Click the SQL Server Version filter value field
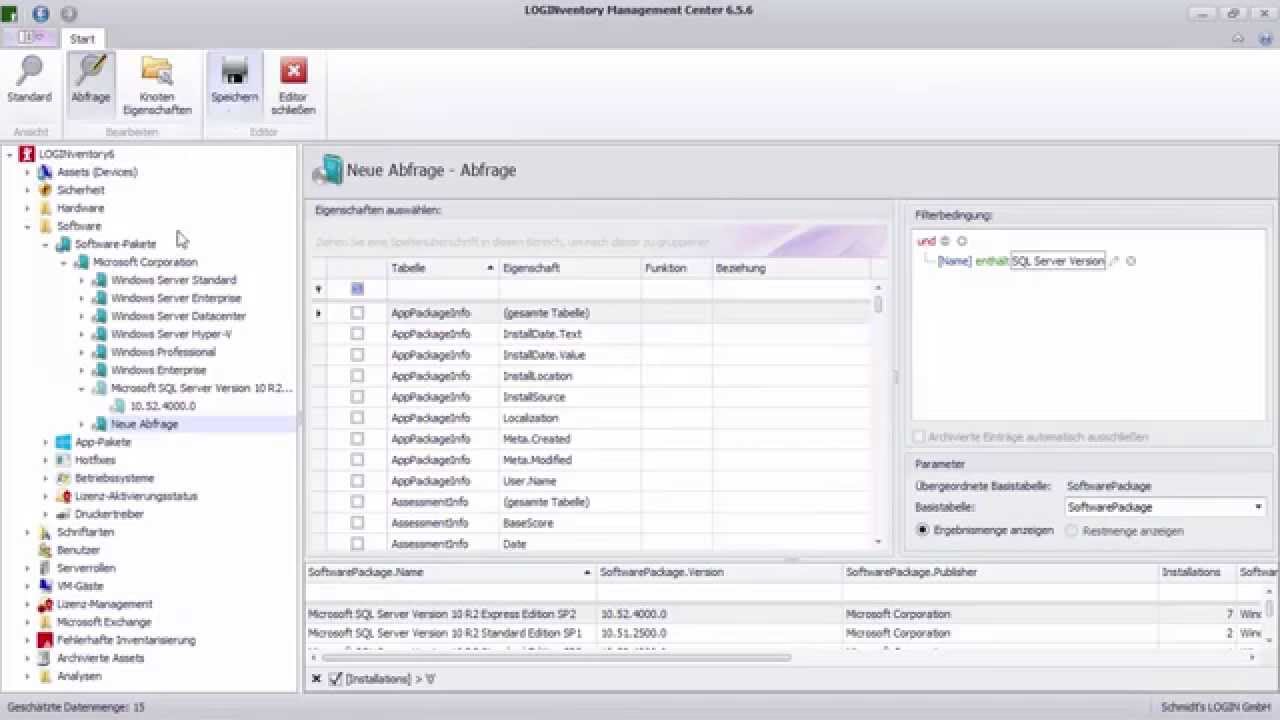The width and height of the screenshot is (1280, 720). [x=1058, y=261]
